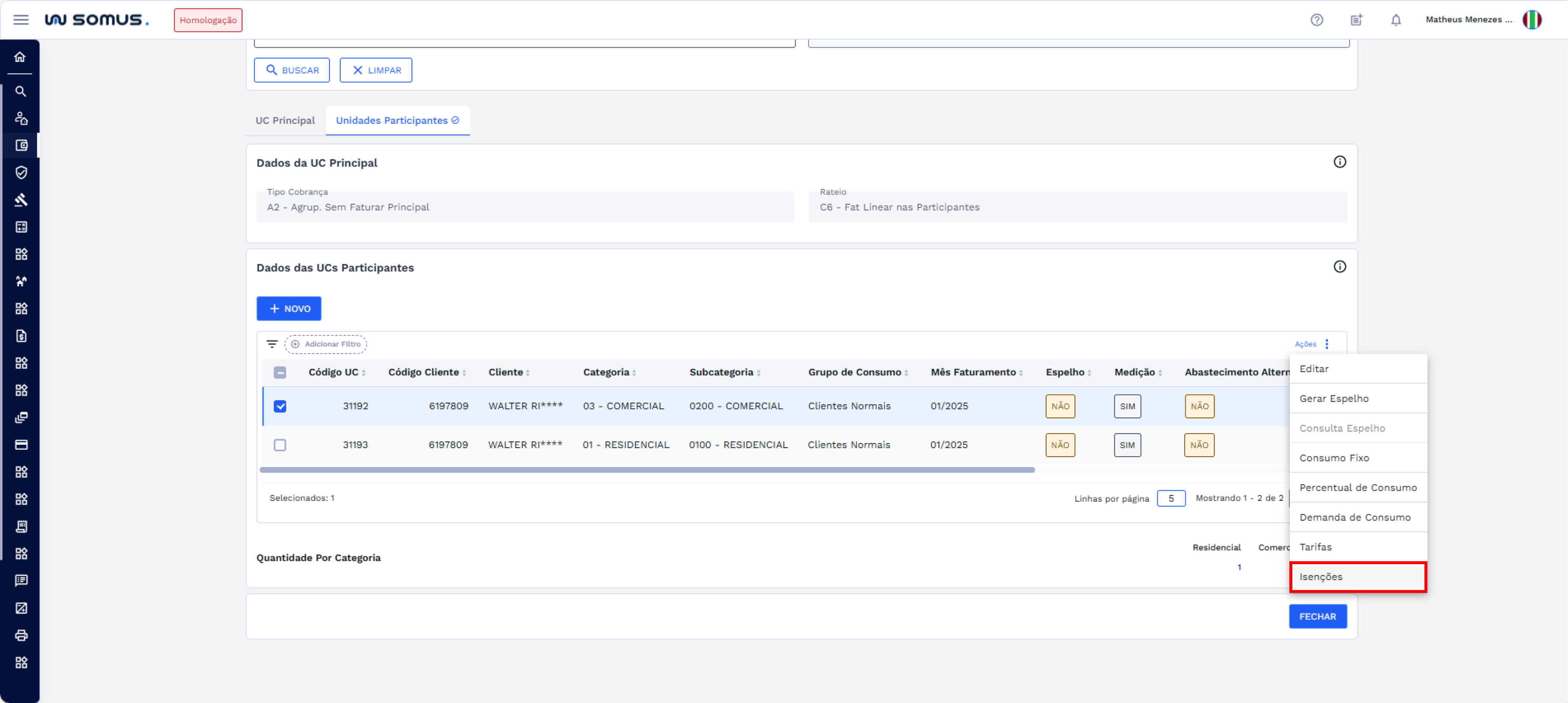The height and width of the screenshot is (703, 1568).
Task: Click the home icon in sidebar
Action: click(x=21, y=56)
